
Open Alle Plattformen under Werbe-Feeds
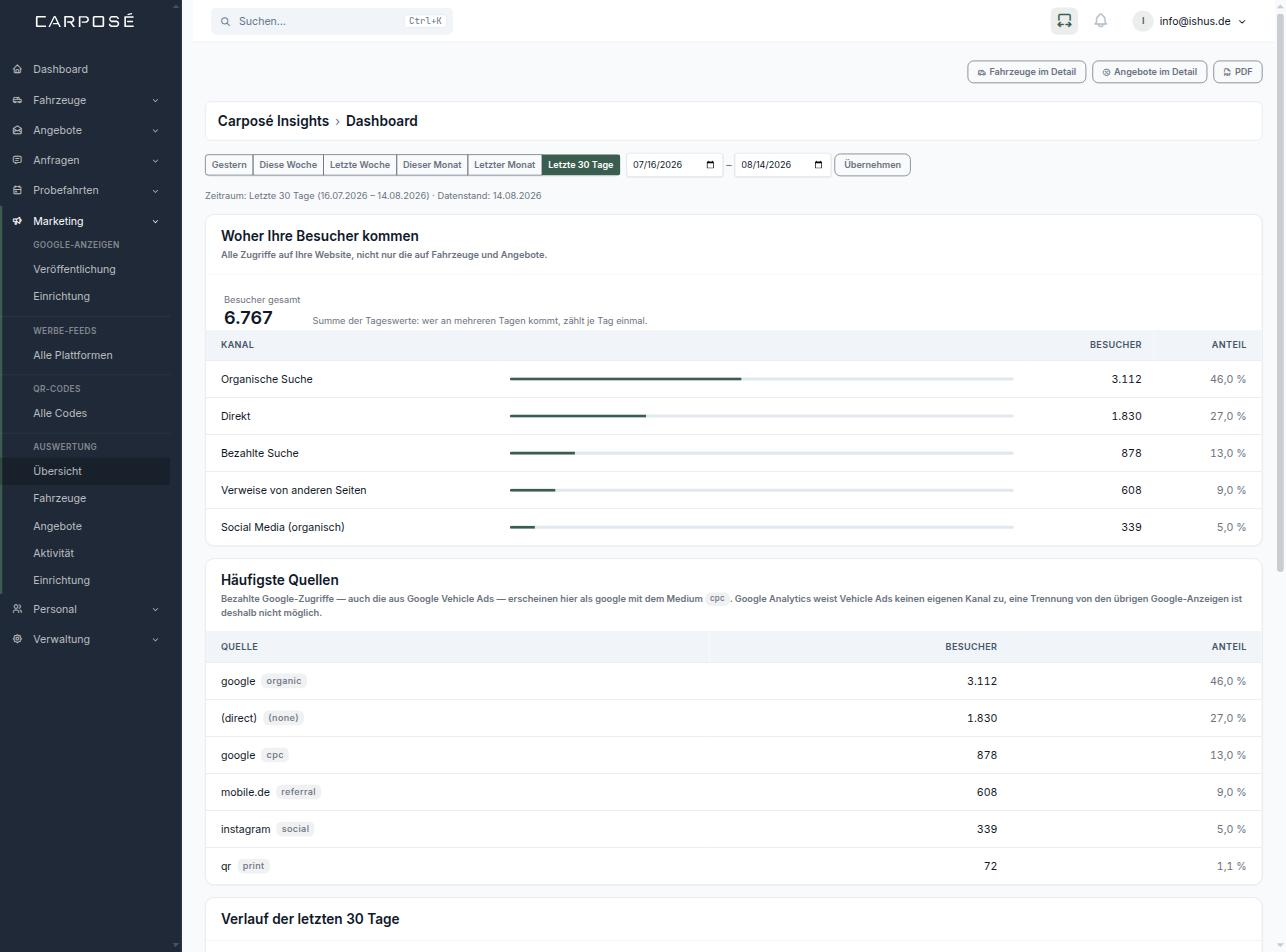tap(73, 355)
